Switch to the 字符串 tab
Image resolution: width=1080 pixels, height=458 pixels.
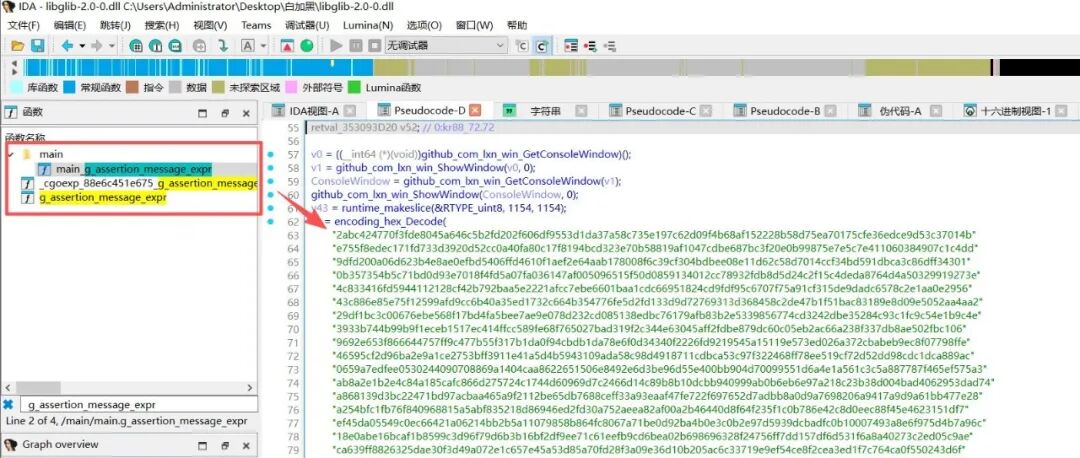pos(546,111)
